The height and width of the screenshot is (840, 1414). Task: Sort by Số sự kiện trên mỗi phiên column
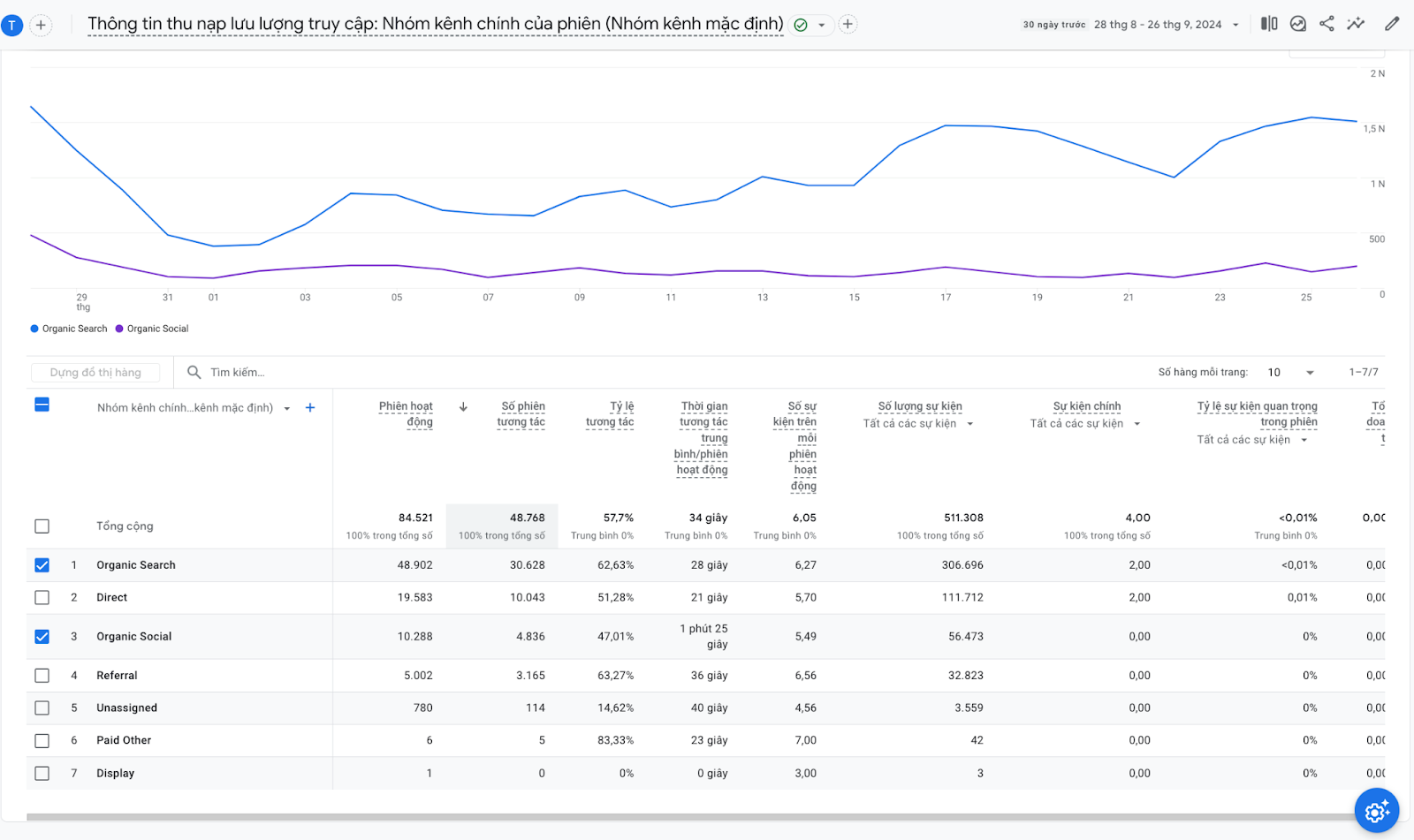pos(794,446)
